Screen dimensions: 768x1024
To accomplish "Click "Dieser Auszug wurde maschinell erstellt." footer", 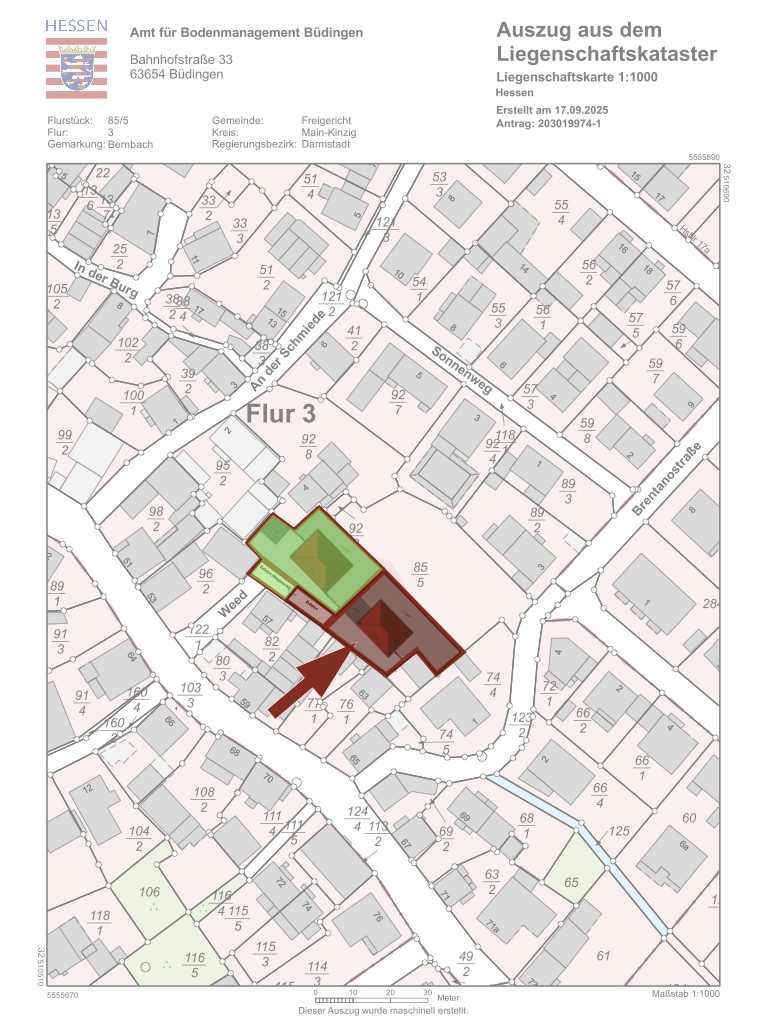I will [x=383, y=1010].
